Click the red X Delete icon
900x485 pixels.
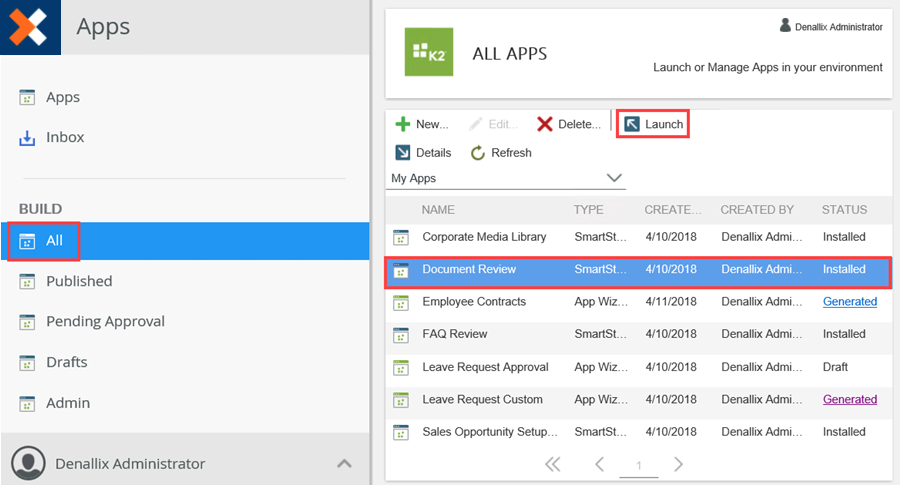point(545,124)
